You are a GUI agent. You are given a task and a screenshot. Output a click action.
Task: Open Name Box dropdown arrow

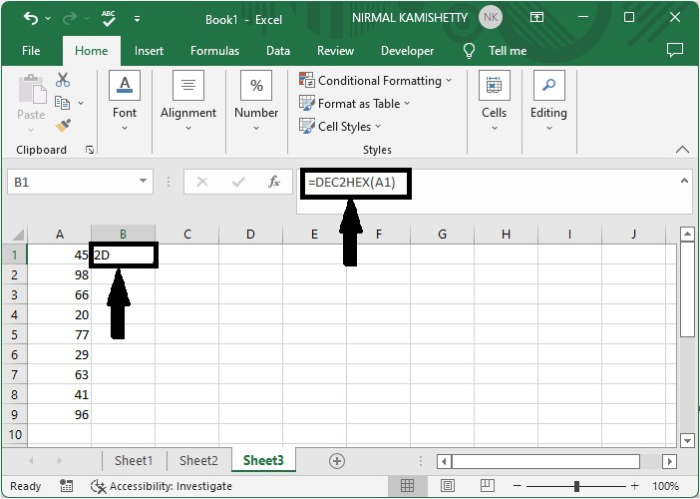pyautogui.click(x=143, y=182)
